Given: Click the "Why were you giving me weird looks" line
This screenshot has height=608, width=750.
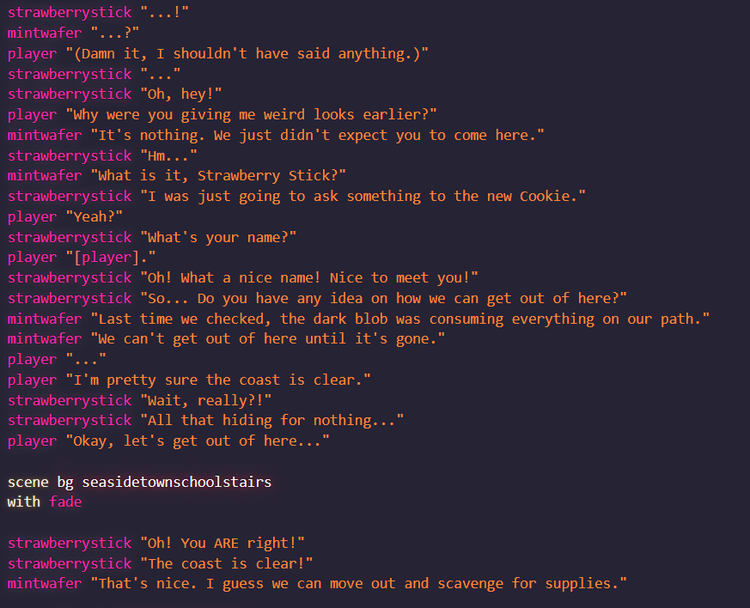Looking at the screenshot, I should pyautogui.click(x=250, y=115).
